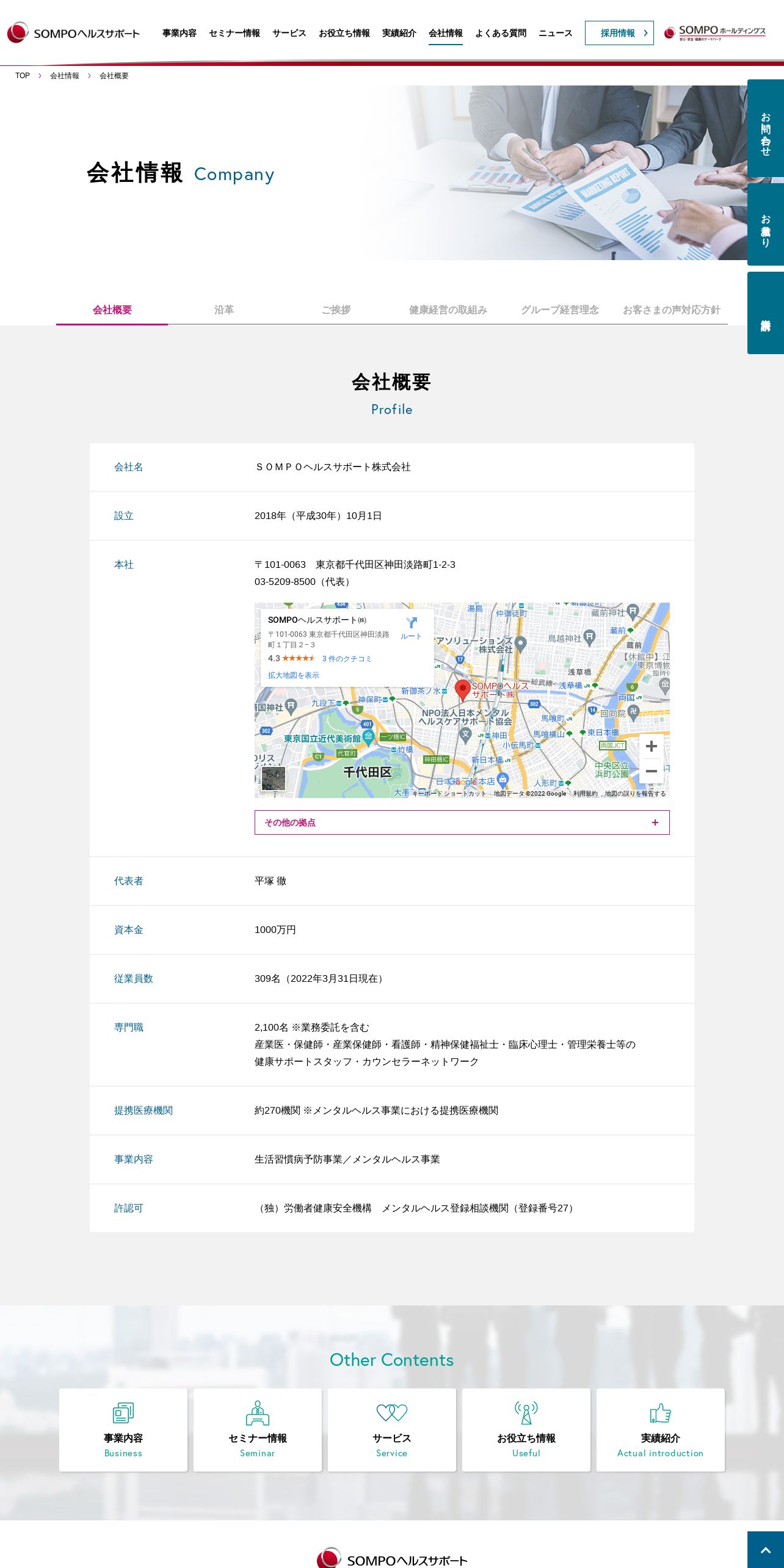784x1568 pixels.
Task: Click the 東京国立近代美術館 map marker
Action: (368, 738)
